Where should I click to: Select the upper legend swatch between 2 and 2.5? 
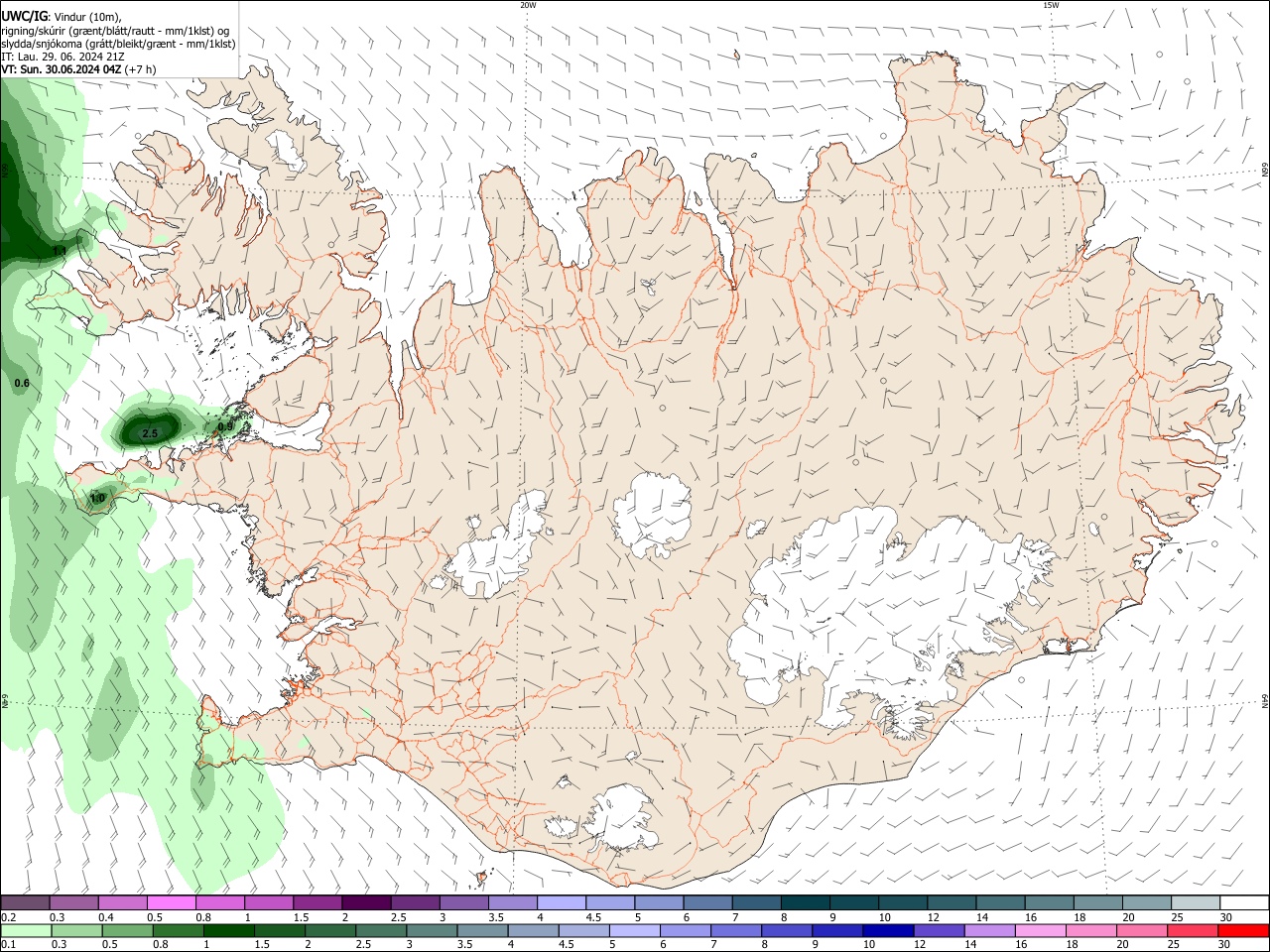click(366, 903)
